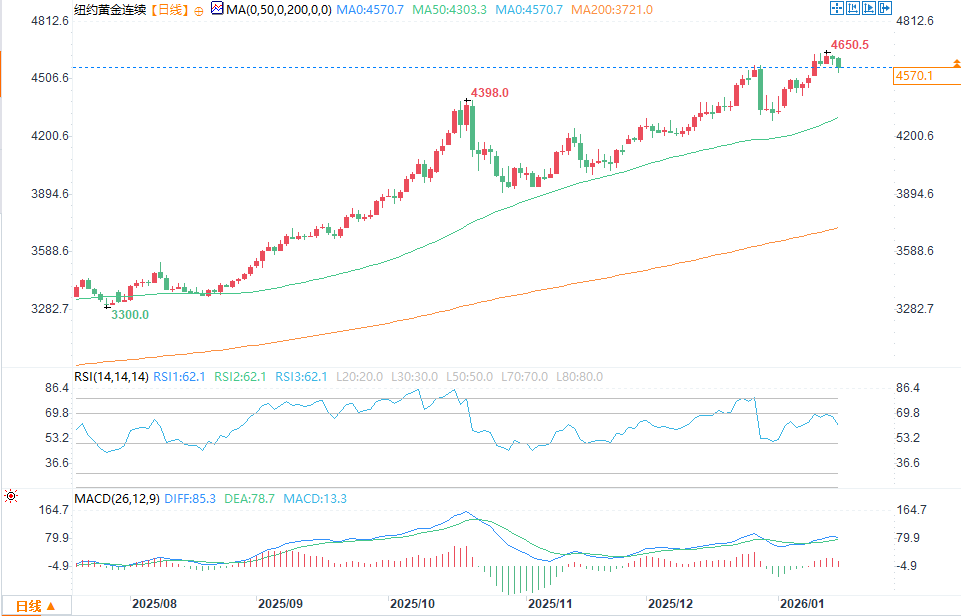Click the last blue icon in top-right toolbar

coord(884,8)
